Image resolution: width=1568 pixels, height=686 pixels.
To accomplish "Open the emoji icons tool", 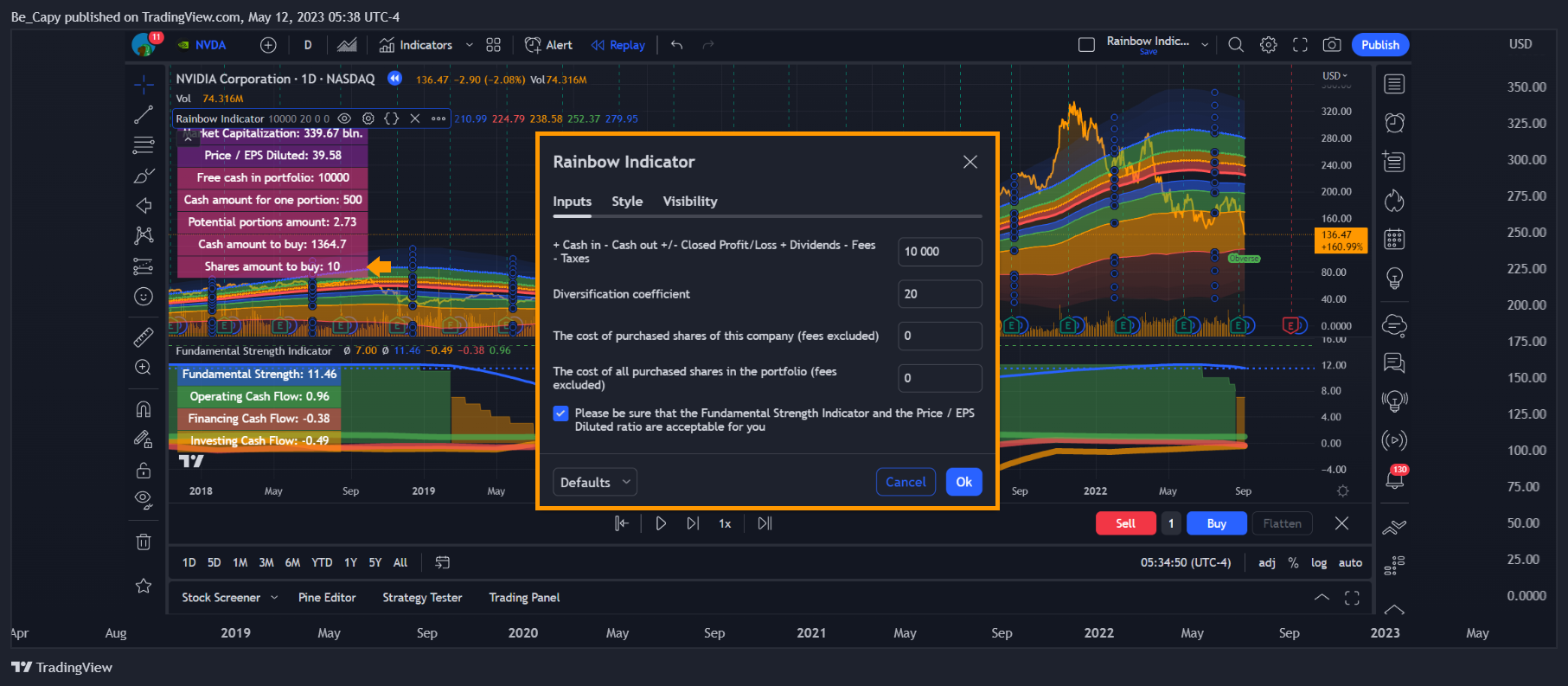I will coord(144,297).
